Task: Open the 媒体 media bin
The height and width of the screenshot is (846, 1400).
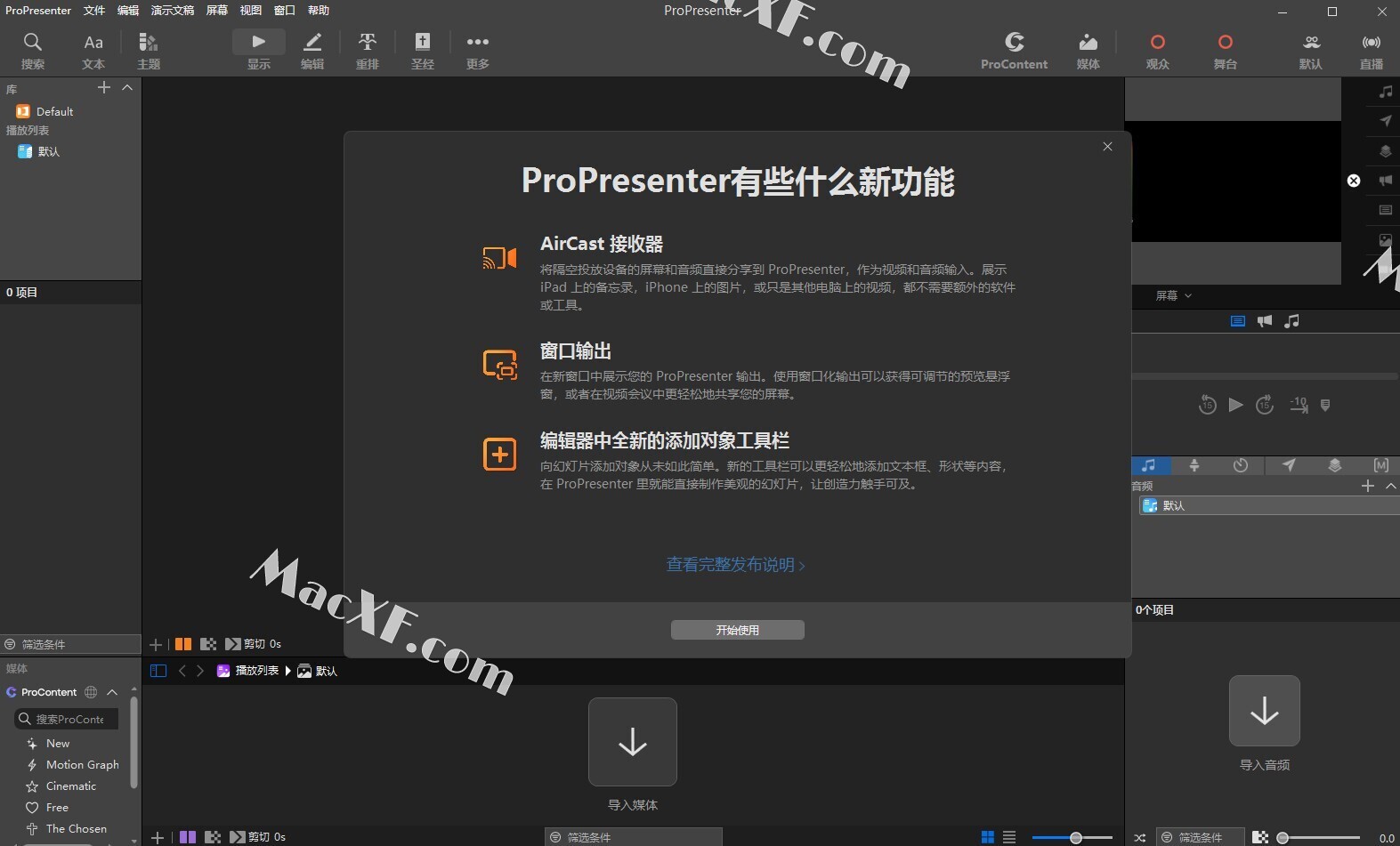Action: tap(1088, 51)
